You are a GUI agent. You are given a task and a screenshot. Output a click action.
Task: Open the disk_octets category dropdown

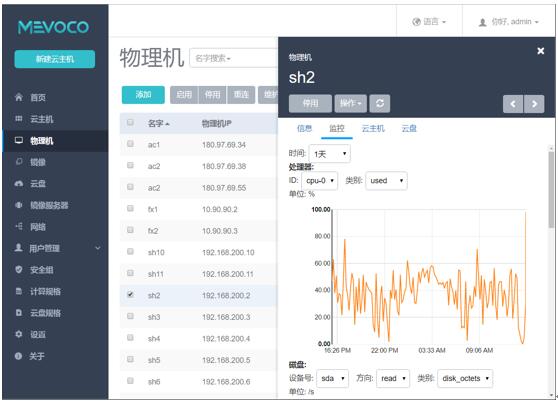tap(465, 378)
